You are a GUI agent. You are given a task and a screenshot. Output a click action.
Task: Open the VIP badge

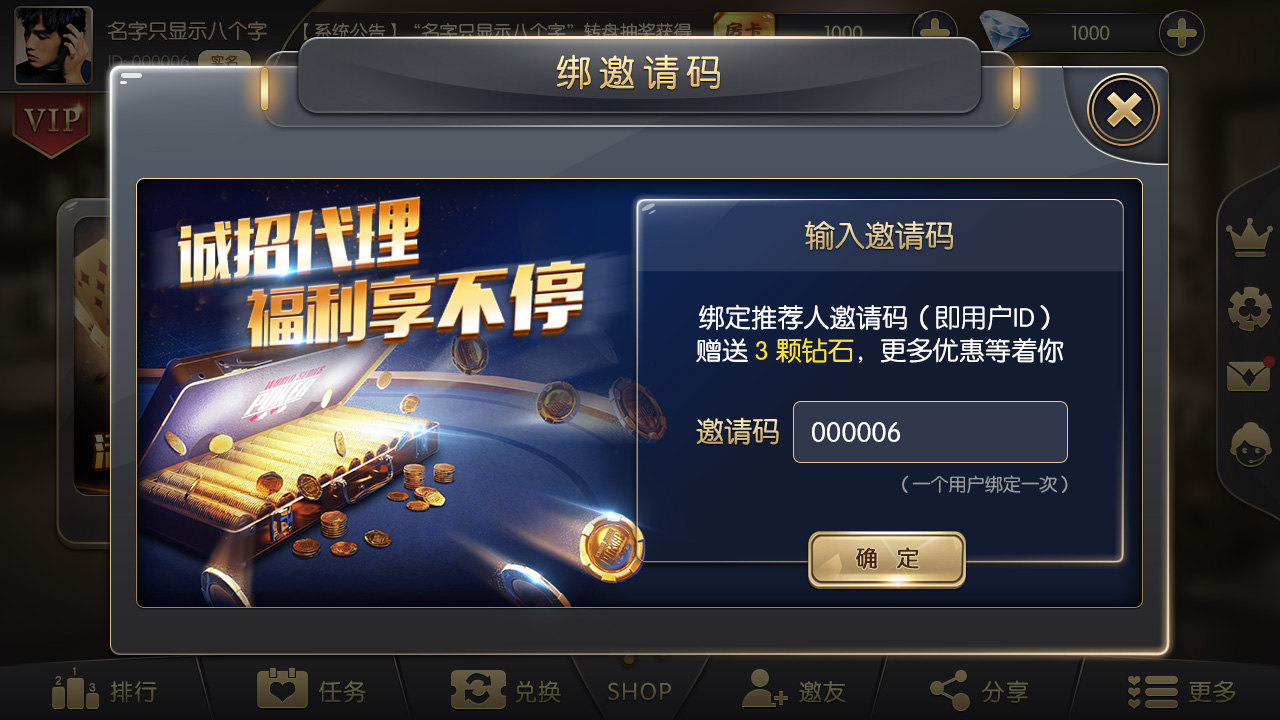click(52, 124)
